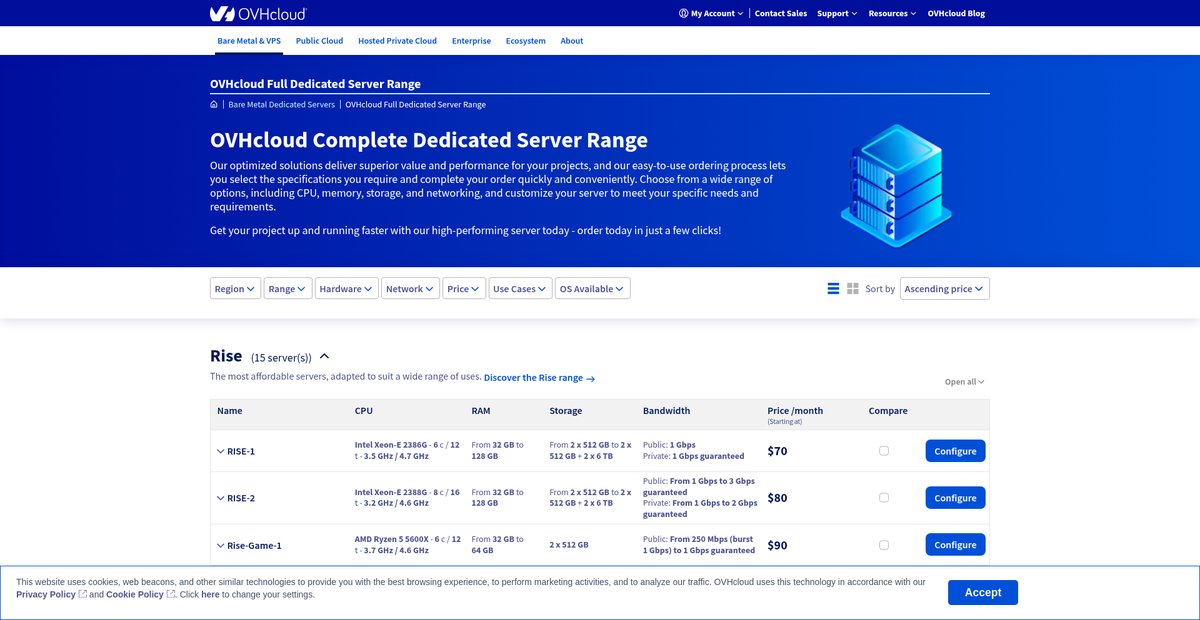Visit the OVHcloud Blog
This screenshot has height=620, width=1200.
(956, 13)
